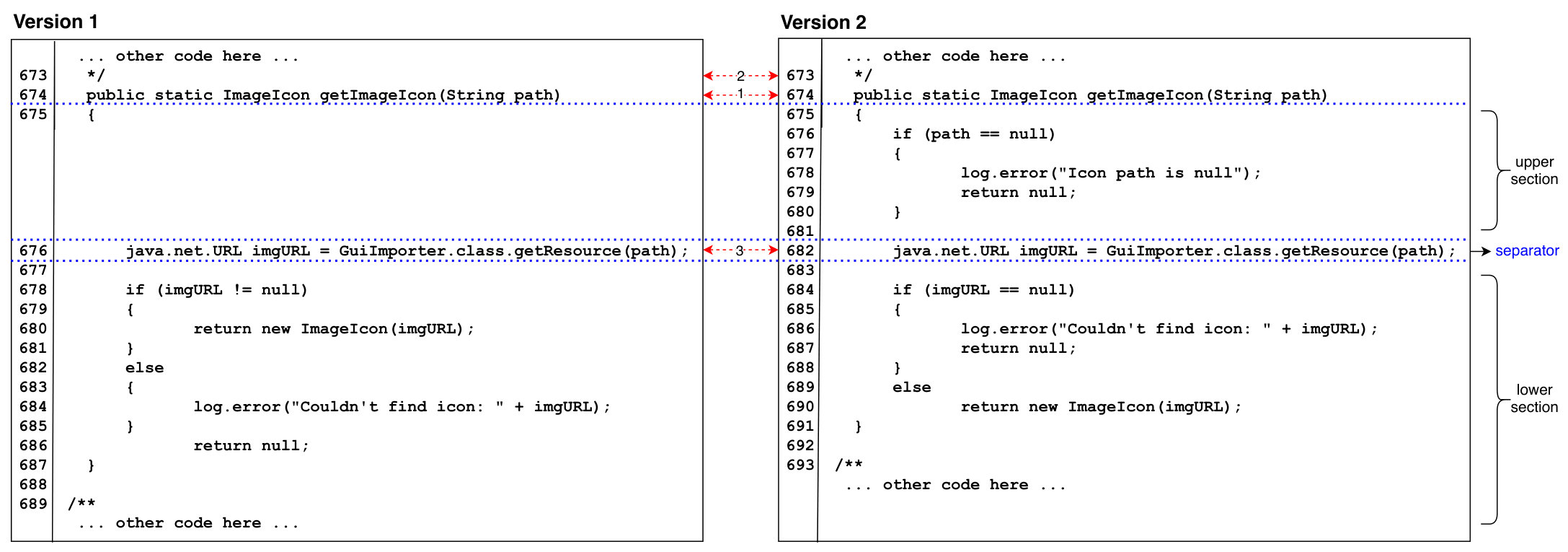This screenshot has height=552, width=1568.
Task: Click the Version 1 heading
Action: click(56, 22)
